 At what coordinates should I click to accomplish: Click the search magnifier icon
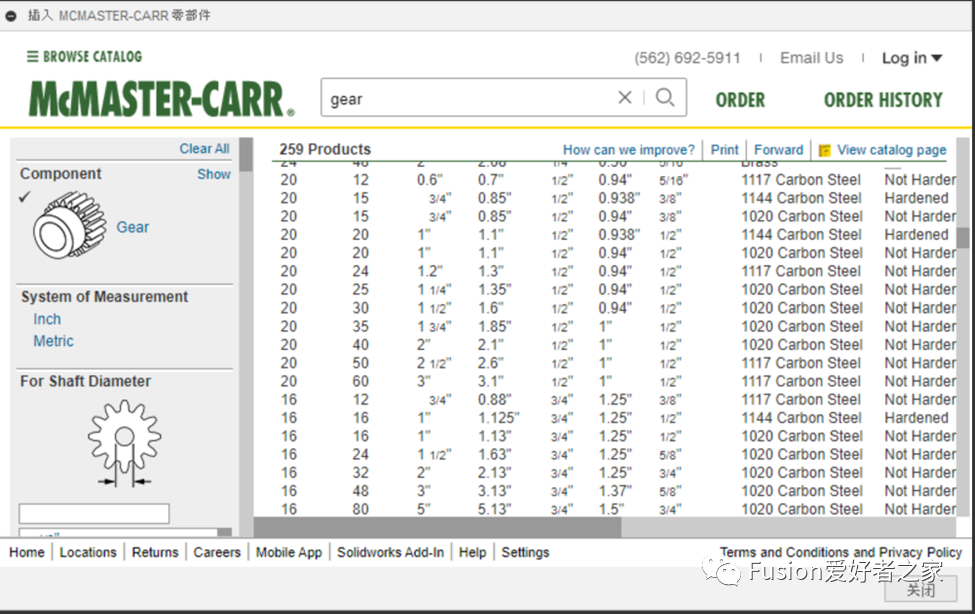click(x=665, y=98)
